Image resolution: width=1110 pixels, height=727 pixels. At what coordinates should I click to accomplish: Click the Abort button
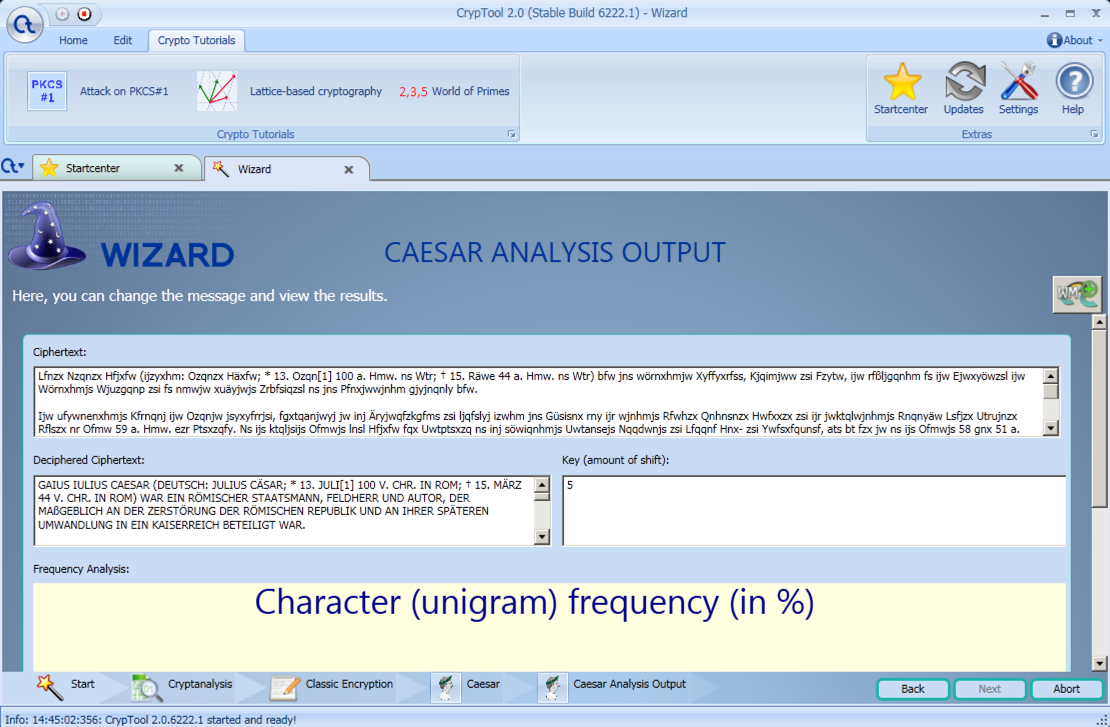(x=1066, y=689)
